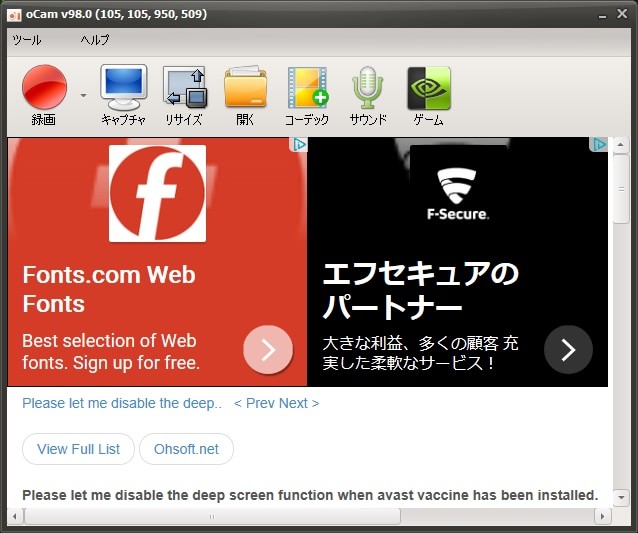638x533 pixels.
Task: Select the ゲーム Nvidia recording mode
Action: (x=428, y=95)
